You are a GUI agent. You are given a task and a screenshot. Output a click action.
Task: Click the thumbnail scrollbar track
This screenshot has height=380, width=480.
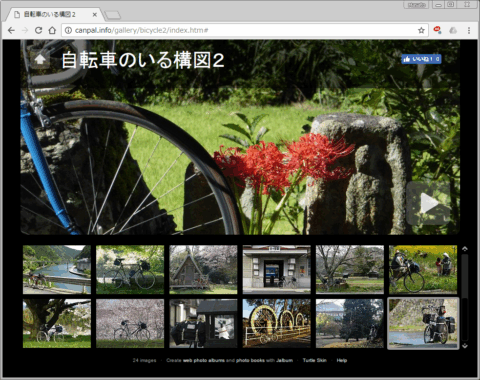pyautogui.click(x=465, y=297)
